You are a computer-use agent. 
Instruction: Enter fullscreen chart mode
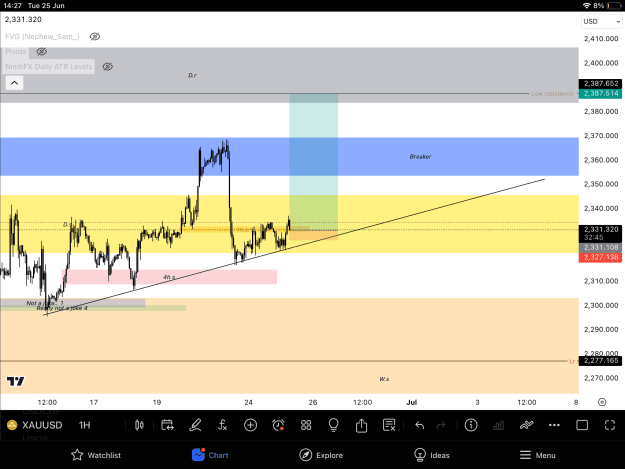click(x=610, y=425)
